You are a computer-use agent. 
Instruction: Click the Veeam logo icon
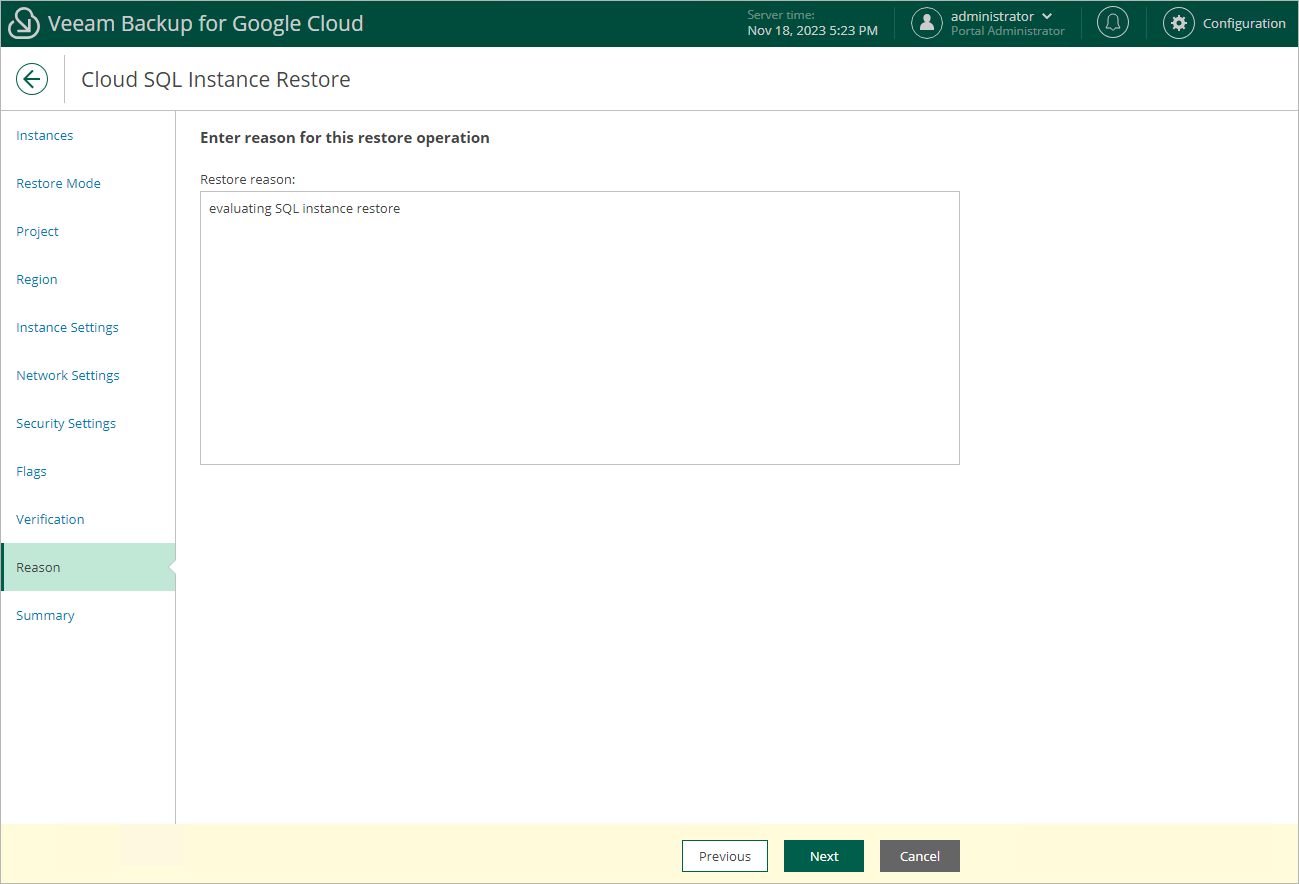pos(23,24)
